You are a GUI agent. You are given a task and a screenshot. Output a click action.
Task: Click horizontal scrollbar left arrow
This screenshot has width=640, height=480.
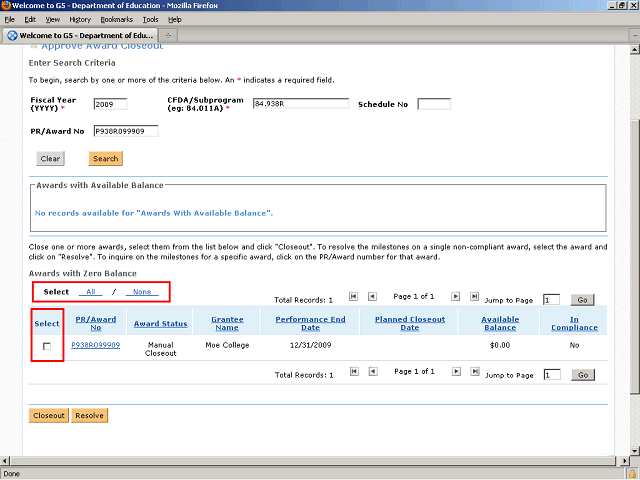pyautogui.click(x=5, y=461)
